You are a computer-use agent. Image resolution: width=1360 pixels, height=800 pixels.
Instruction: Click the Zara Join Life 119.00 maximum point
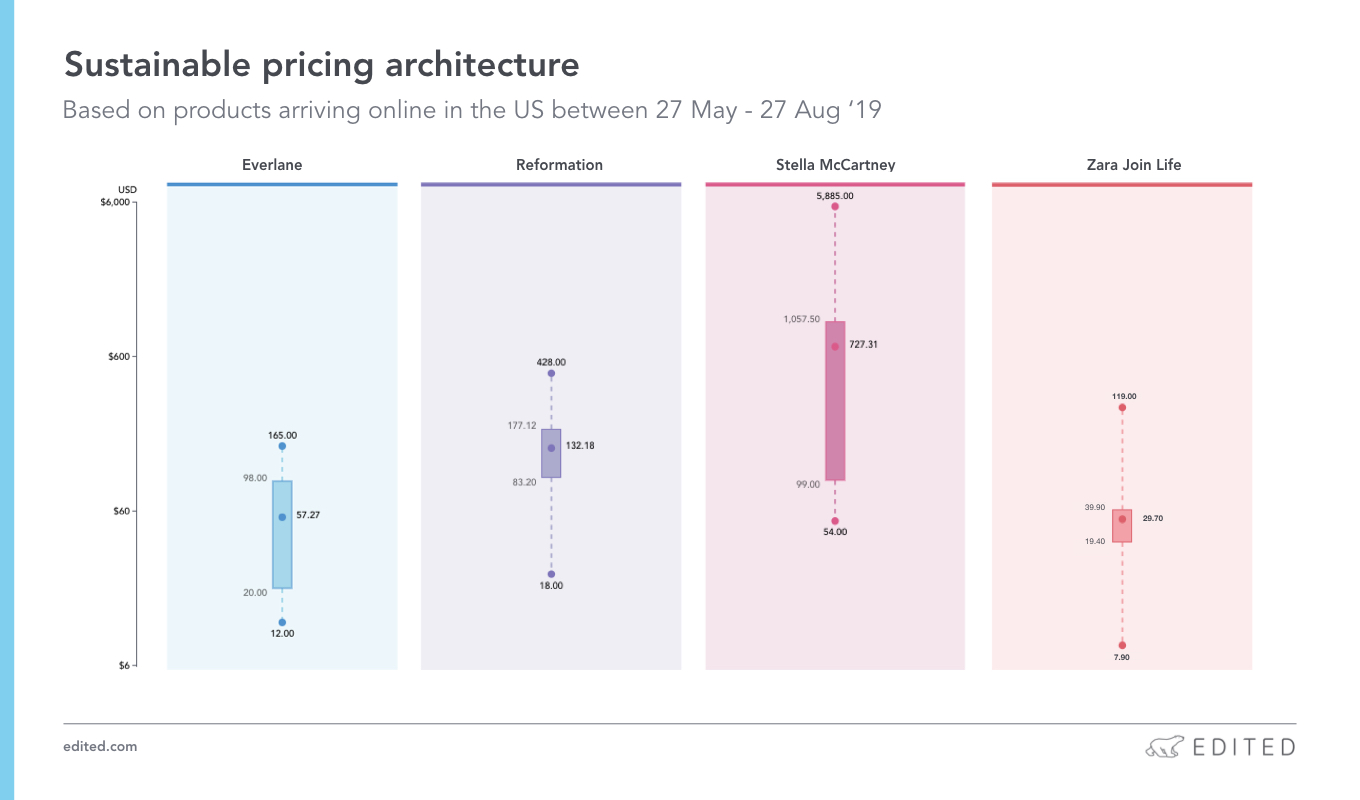[x=1122, y=407]
